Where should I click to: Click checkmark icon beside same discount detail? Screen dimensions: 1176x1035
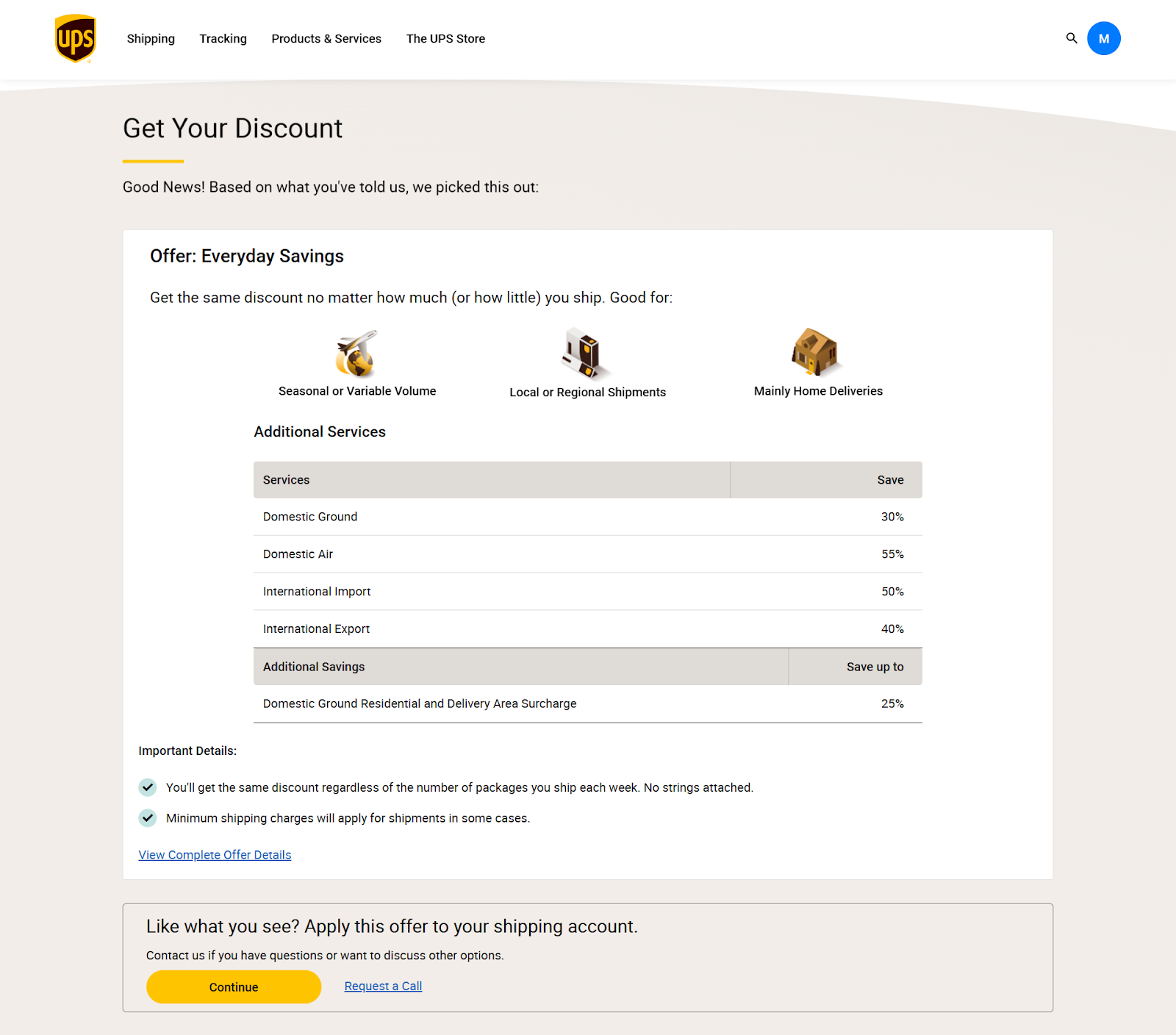click(148, 787)
